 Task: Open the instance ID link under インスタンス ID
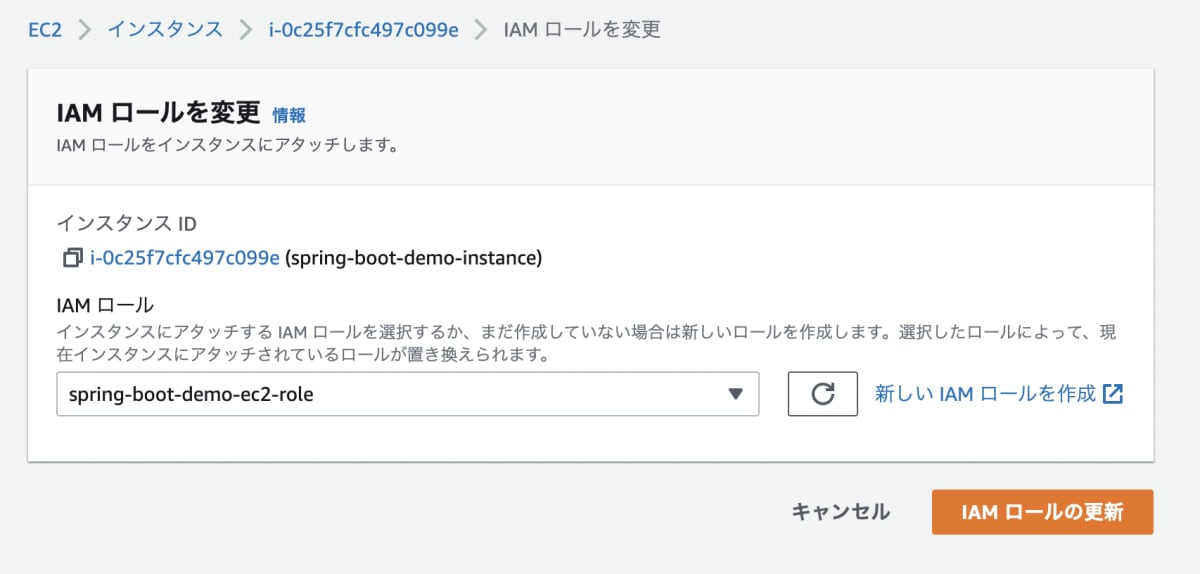[x=185, y=258]
